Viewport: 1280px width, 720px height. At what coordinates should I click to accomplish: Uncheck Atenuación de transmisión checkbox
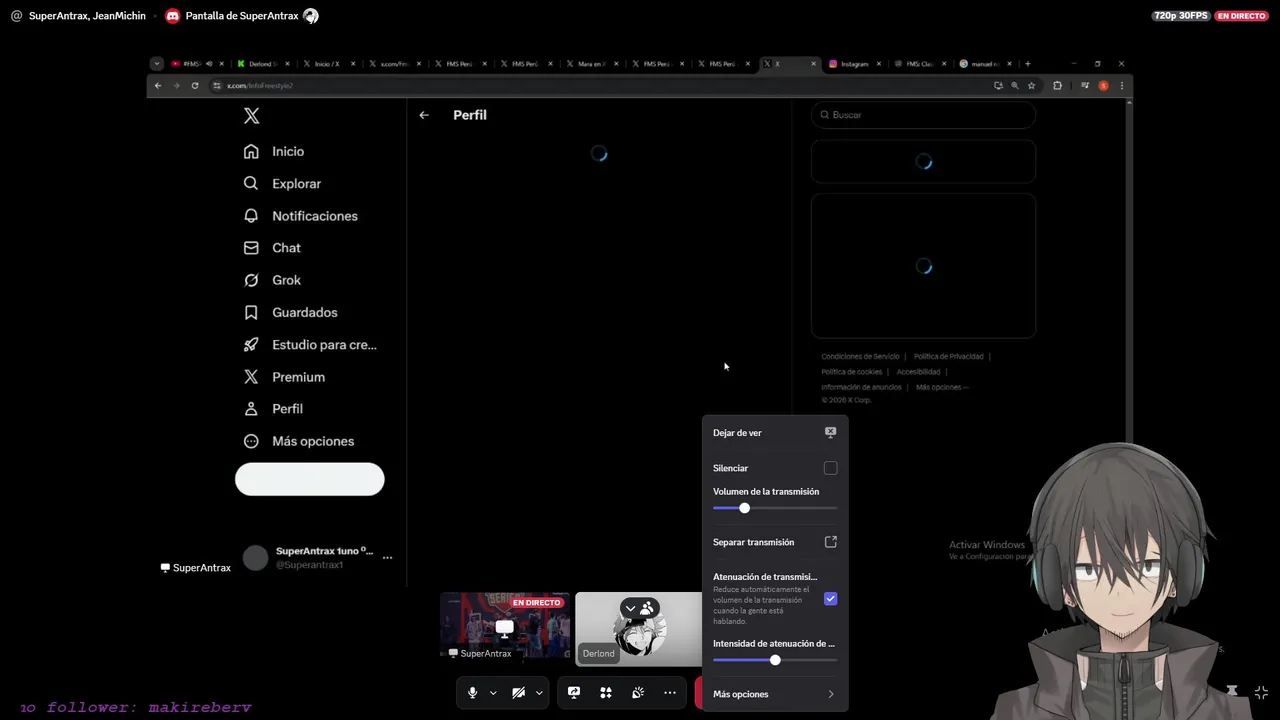830,599
